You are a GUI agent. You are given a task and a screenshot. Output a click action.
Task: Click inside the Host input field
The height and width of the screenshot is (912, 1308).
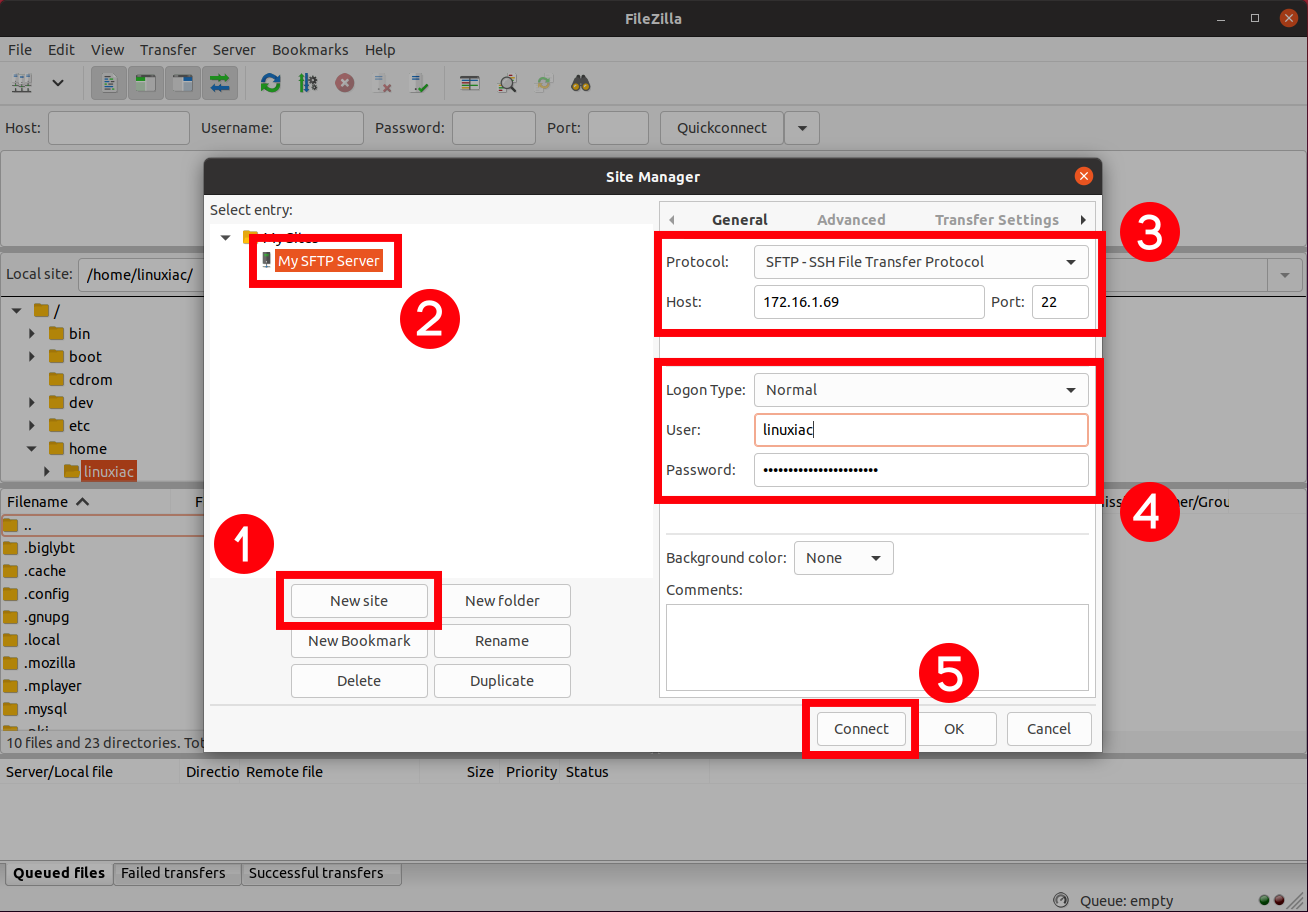pos(868,302)
